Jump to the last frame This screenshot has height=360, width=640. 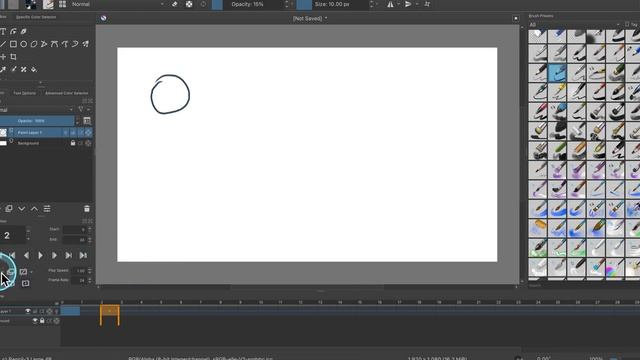(x=83, y=256)
